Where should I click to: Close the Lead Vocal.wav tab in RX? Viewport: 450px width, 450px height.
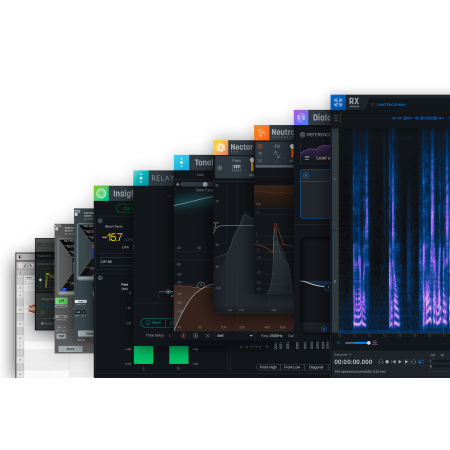coord(372,104)
